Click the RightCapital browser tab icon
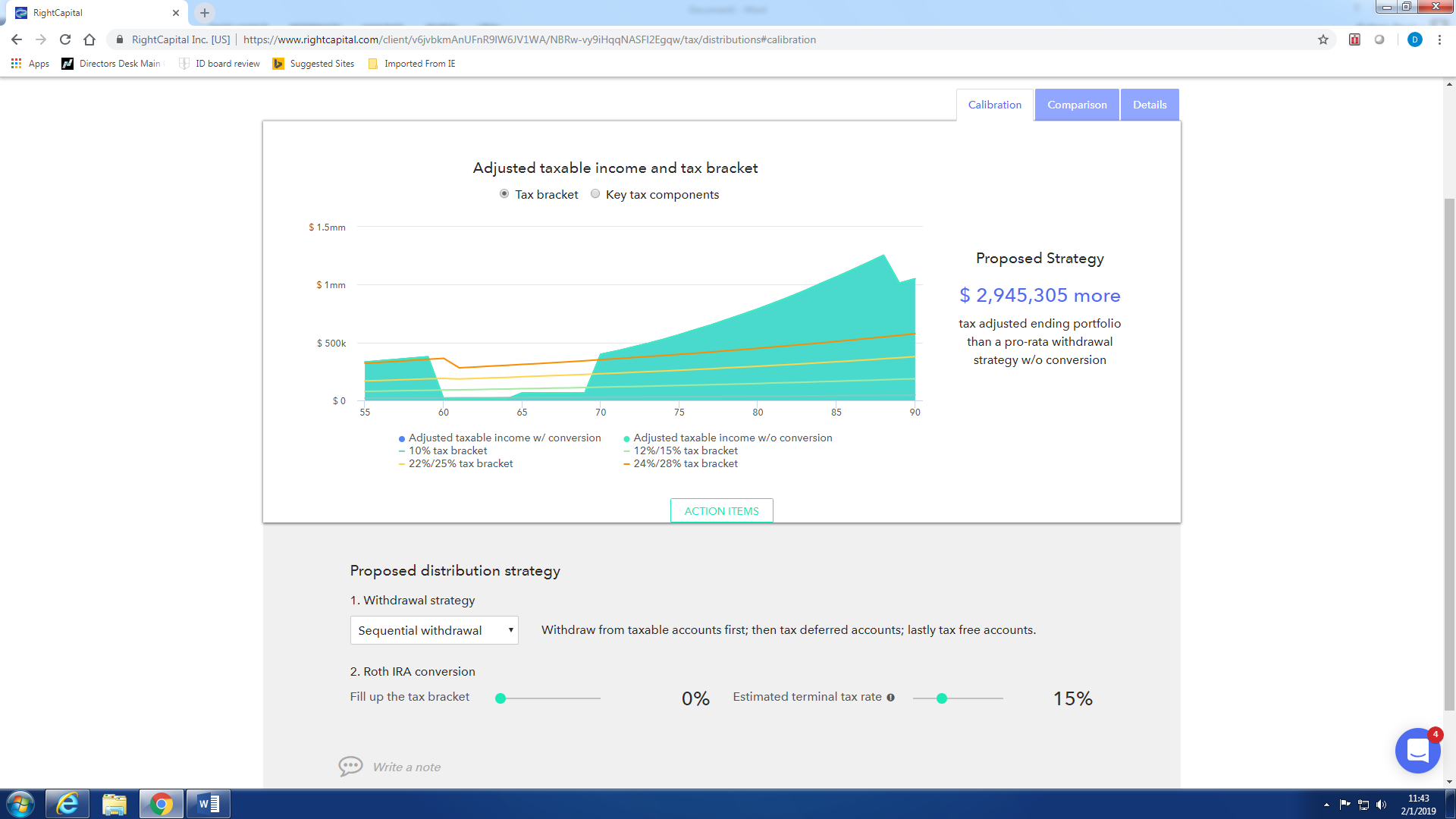This screenshot has height=819, width=1456. tap(18, 12)
